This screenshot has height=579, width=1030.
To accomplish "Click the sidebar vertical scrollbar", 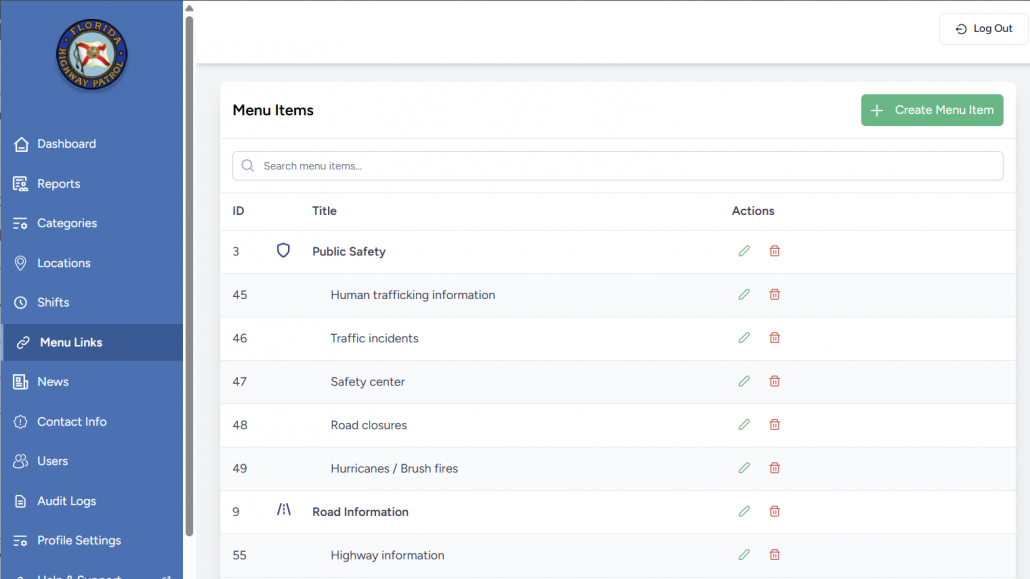I will [x=189, y=270].
